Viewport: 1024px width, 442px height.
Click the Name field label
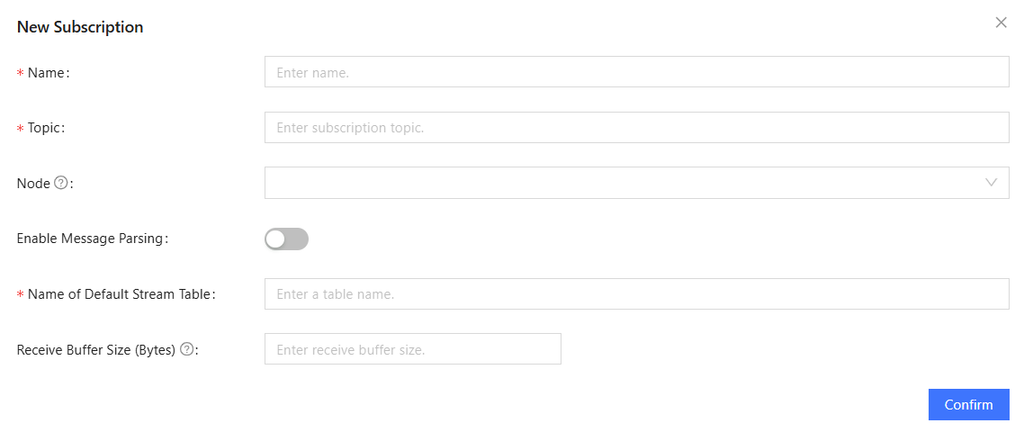point(46,73)
